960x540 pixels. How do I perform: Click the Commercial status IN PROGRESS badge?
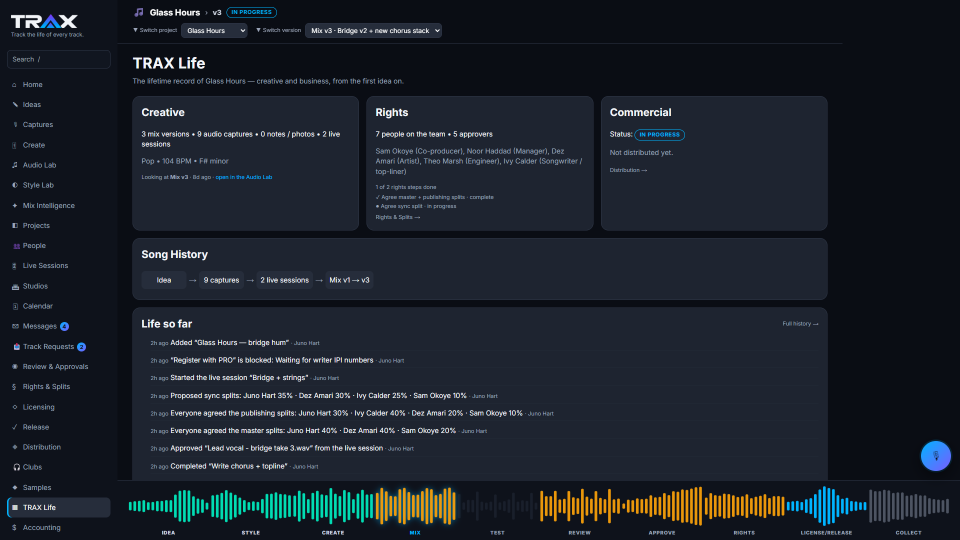pos(659,135)
